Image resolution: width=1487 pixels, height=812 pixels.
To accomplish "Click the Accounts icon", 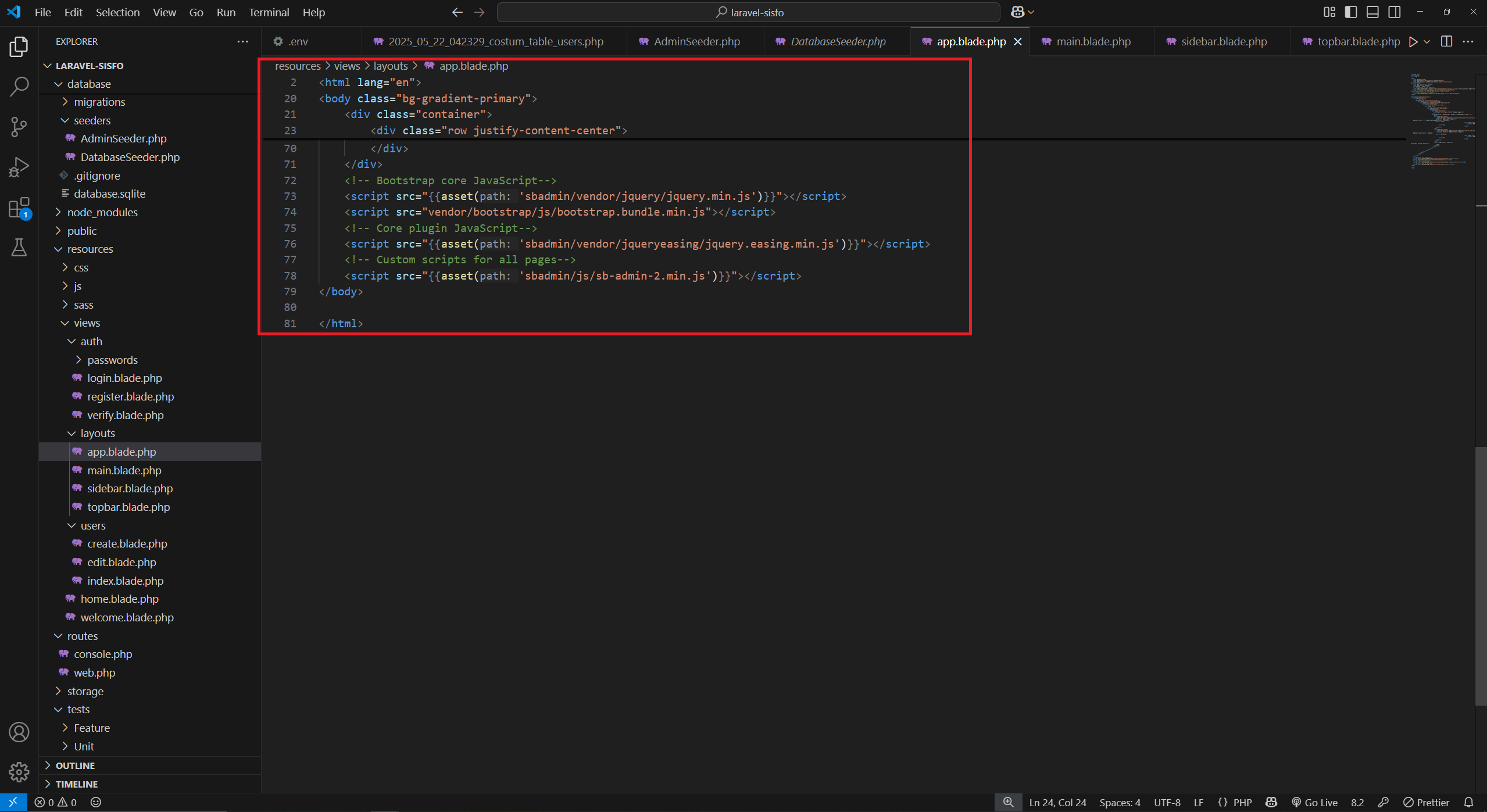I will point(19,732).
